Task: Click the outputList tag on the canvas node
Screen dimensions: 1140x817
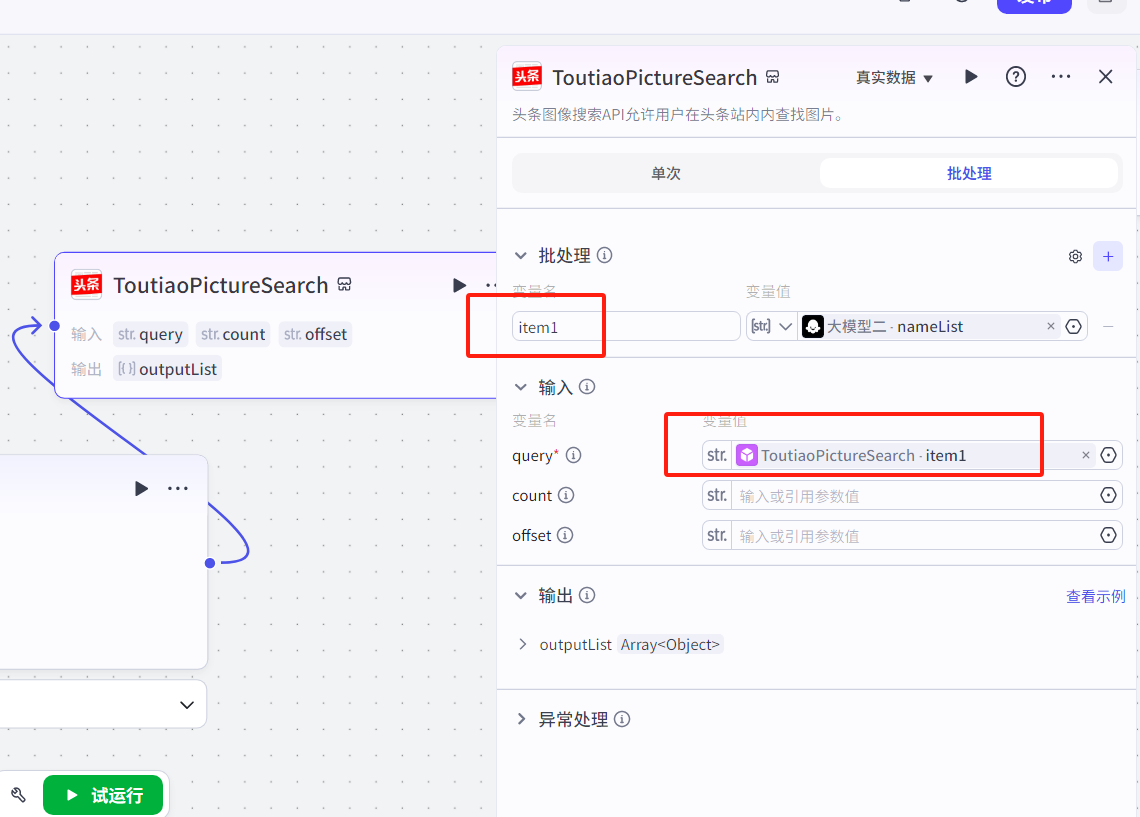Action: point(167,369)
